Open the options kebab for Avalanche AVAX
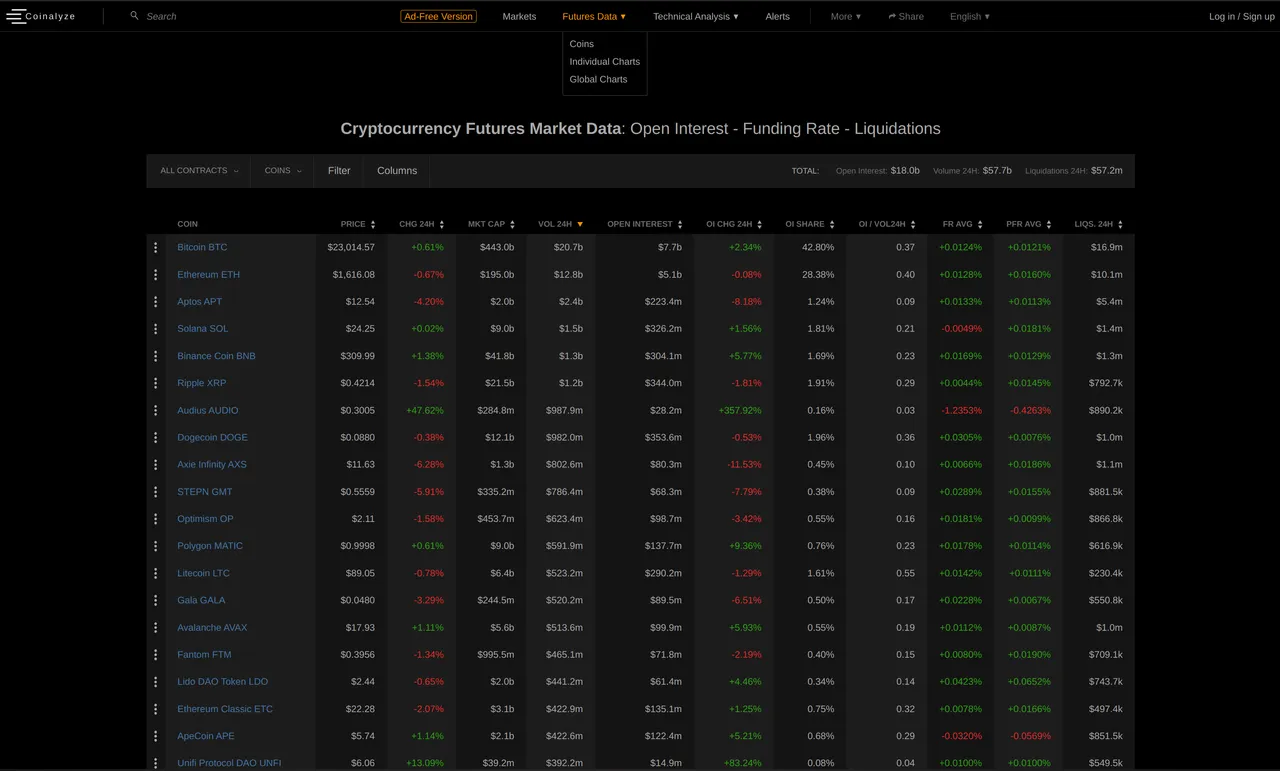This screenshot has height=771, width=1280. coord(156,627)
